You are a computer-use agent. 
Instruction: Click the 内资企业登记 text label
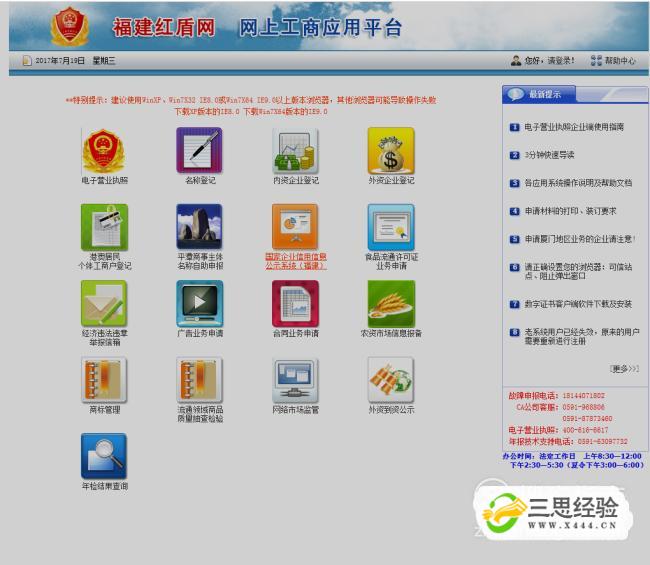tap(296, 180)
